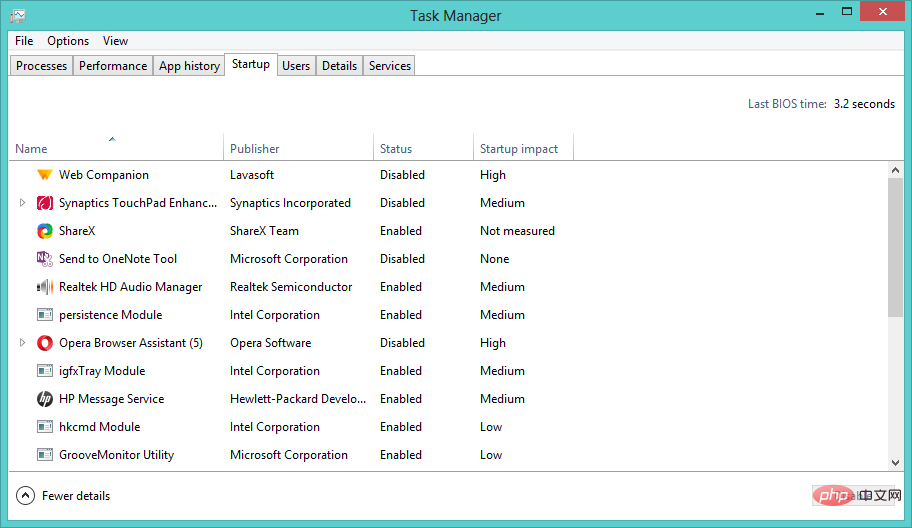Open the Services tab
Image resolution: width=912 pixels, height=528 pixels.
389,66
